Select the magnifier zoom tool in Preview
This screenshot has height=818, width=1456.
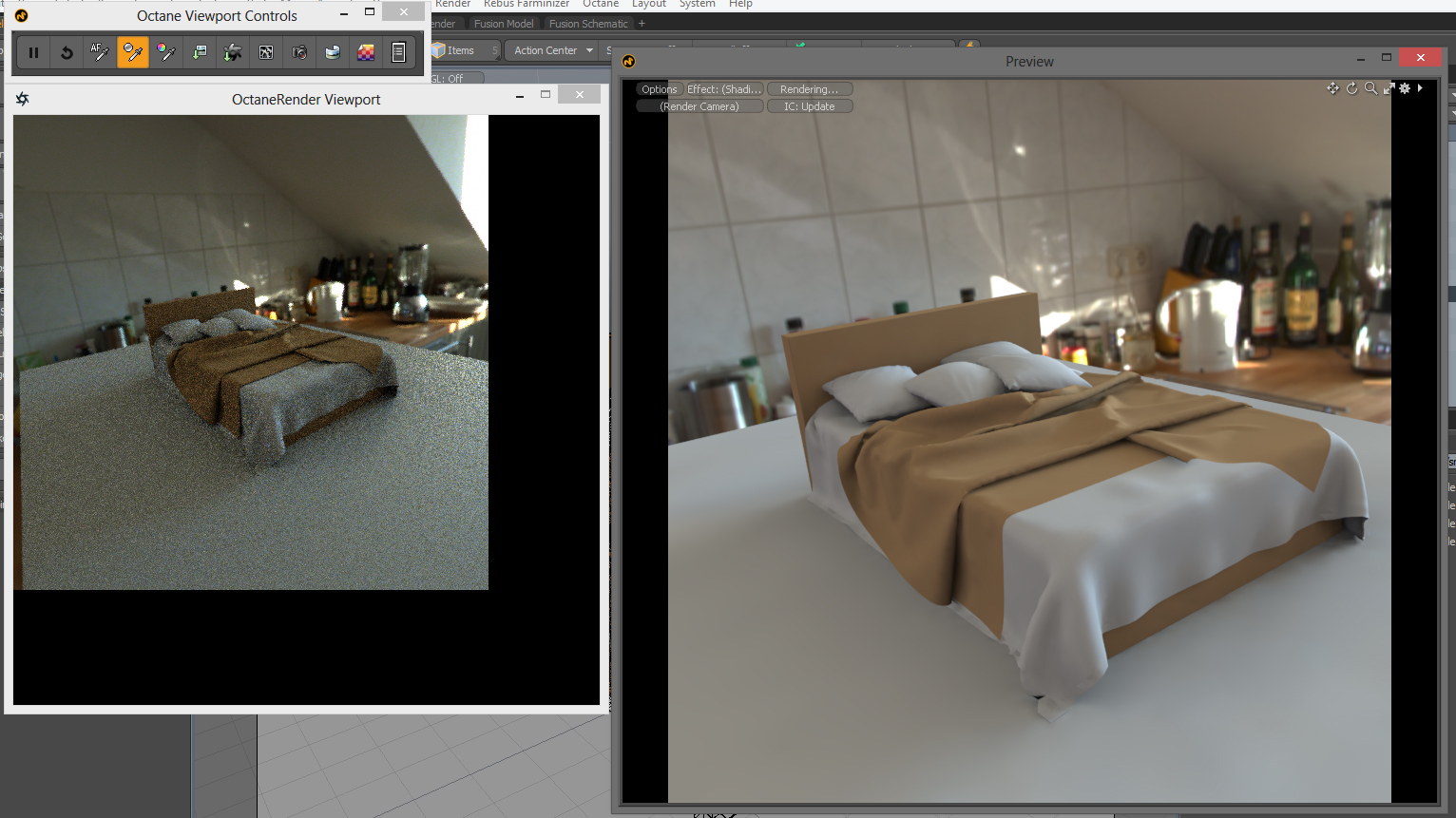pos(1370,88)
